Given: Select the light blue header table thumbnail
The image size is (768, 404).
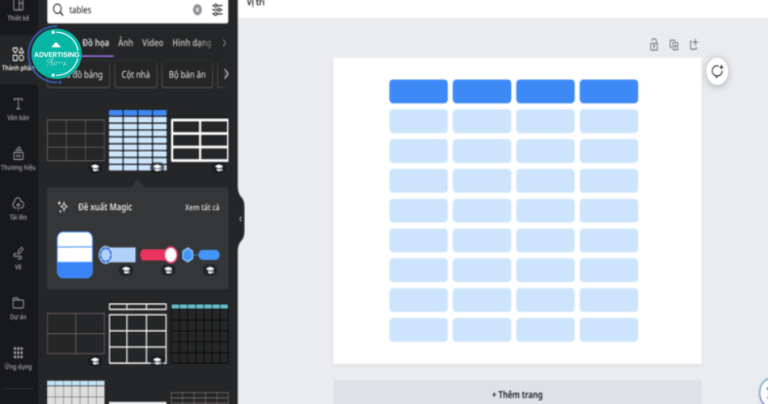Looking at the screenshot, I should [75, 392].
